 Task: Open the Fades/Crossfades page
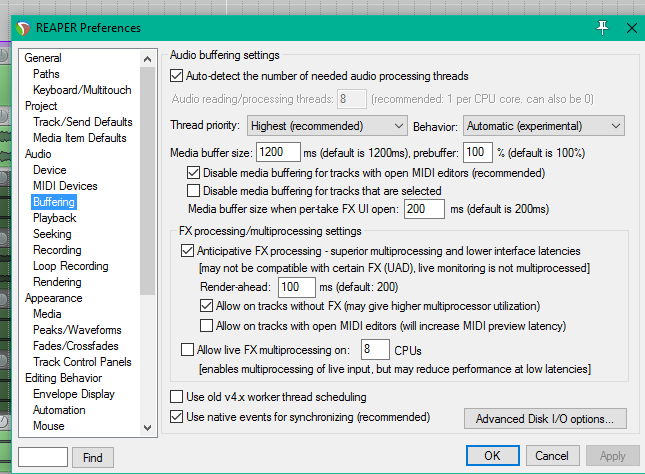coord(76,346)
